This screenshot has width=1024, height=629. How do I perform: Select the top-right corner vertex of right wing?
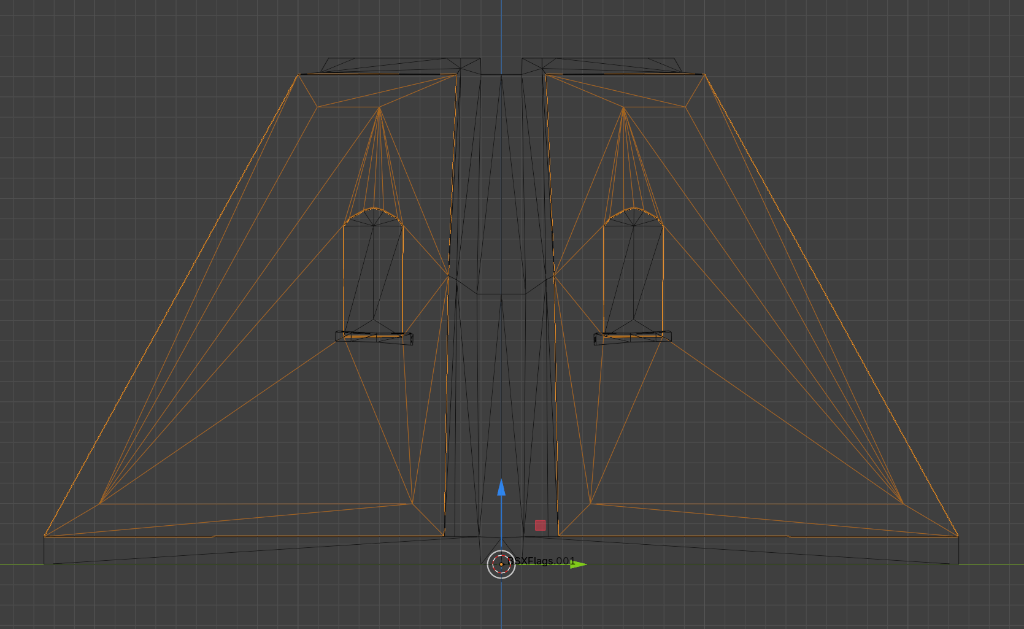[x=704, y=74]
